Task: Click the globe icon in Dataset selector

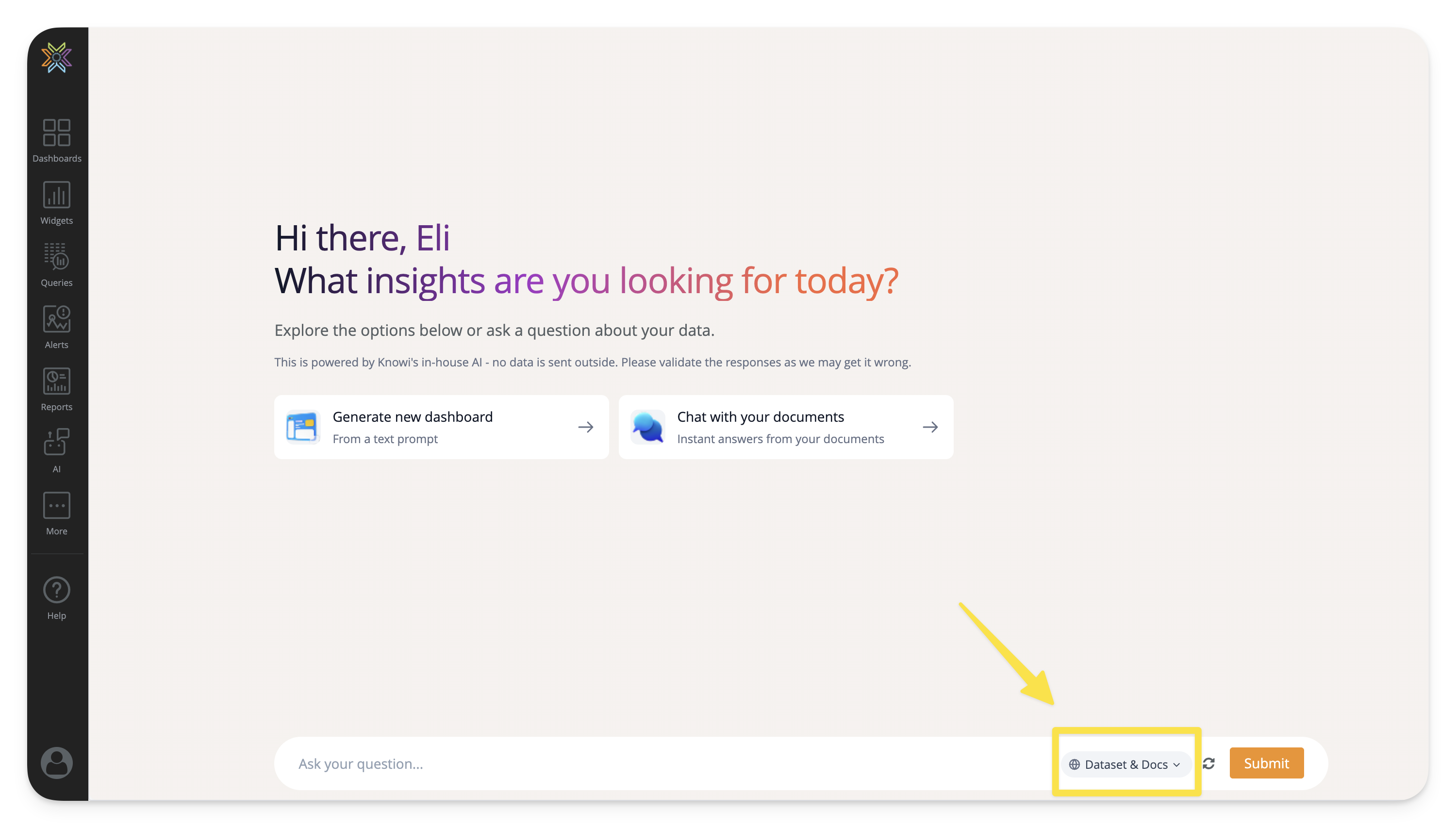Action: pyautogui.click(x=1074, y=764)
